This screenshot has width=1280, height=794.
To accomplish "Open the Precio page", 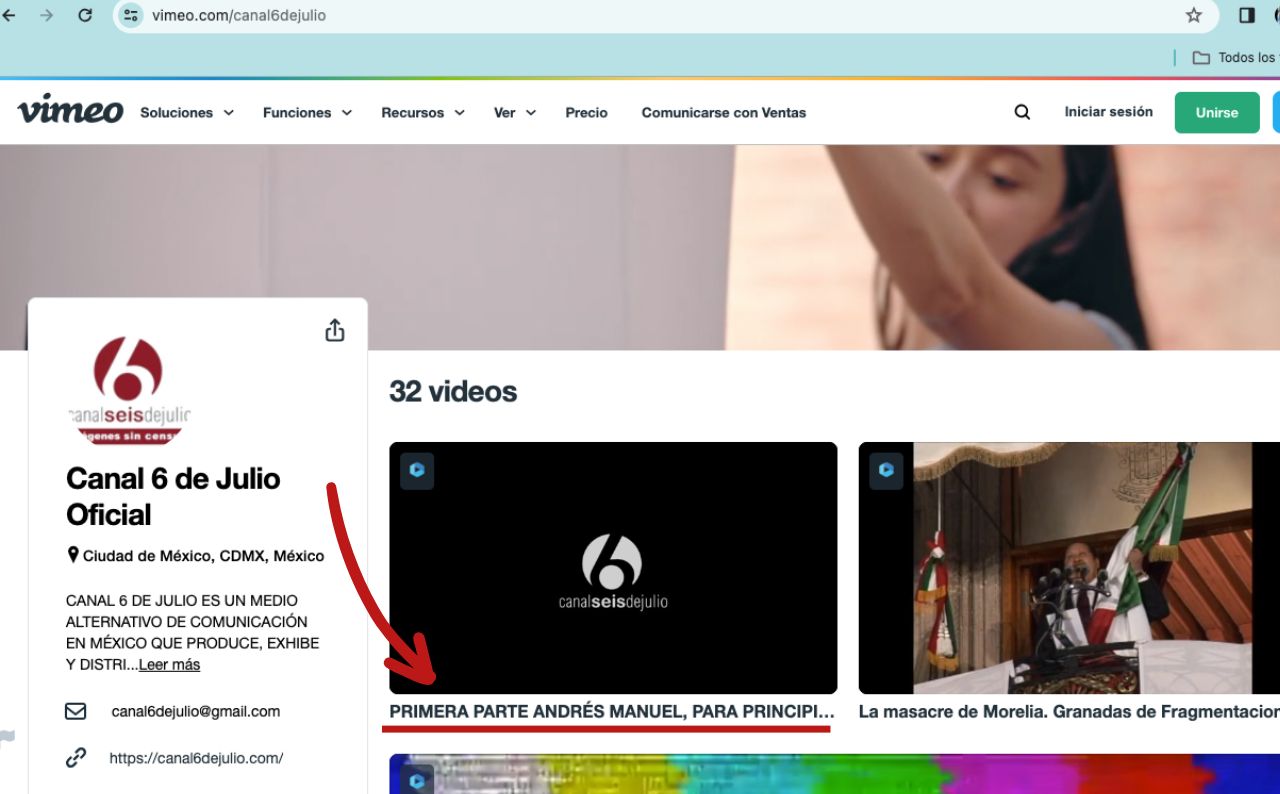I will (586, 113).
